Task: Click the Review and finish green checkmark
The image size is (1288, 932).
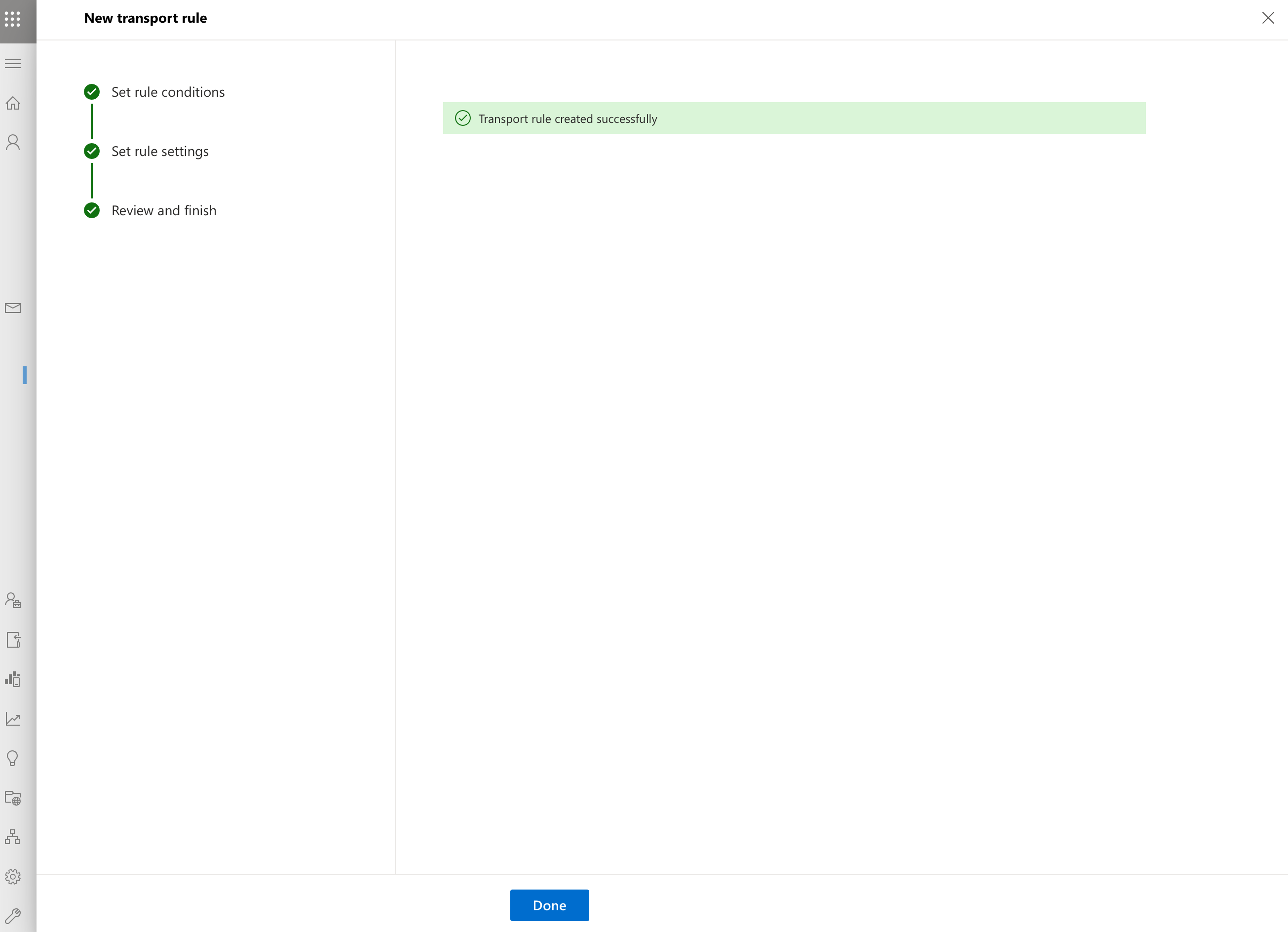Action: [x=91, y=210]
